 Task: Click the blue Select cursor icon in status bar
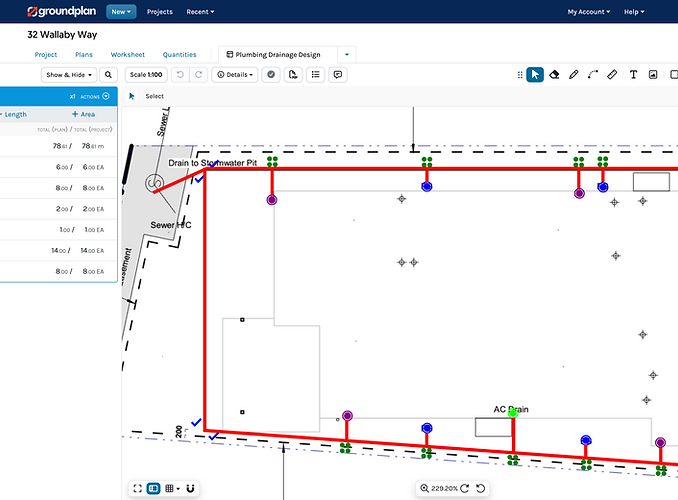pyautogui.click(x=132, y=96)
